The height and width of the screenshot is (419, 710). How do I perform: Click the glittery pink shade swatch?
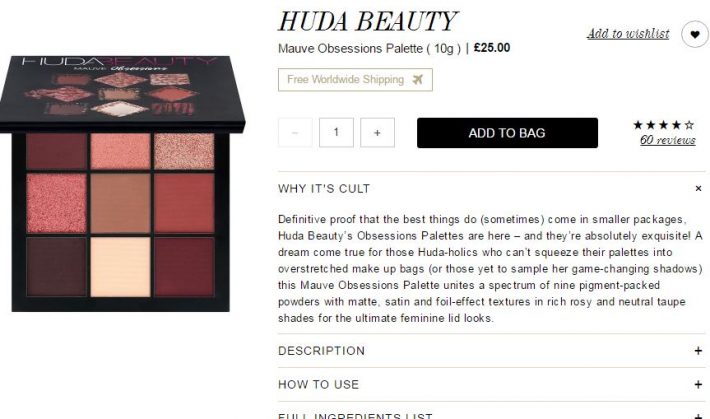(57, 203)
